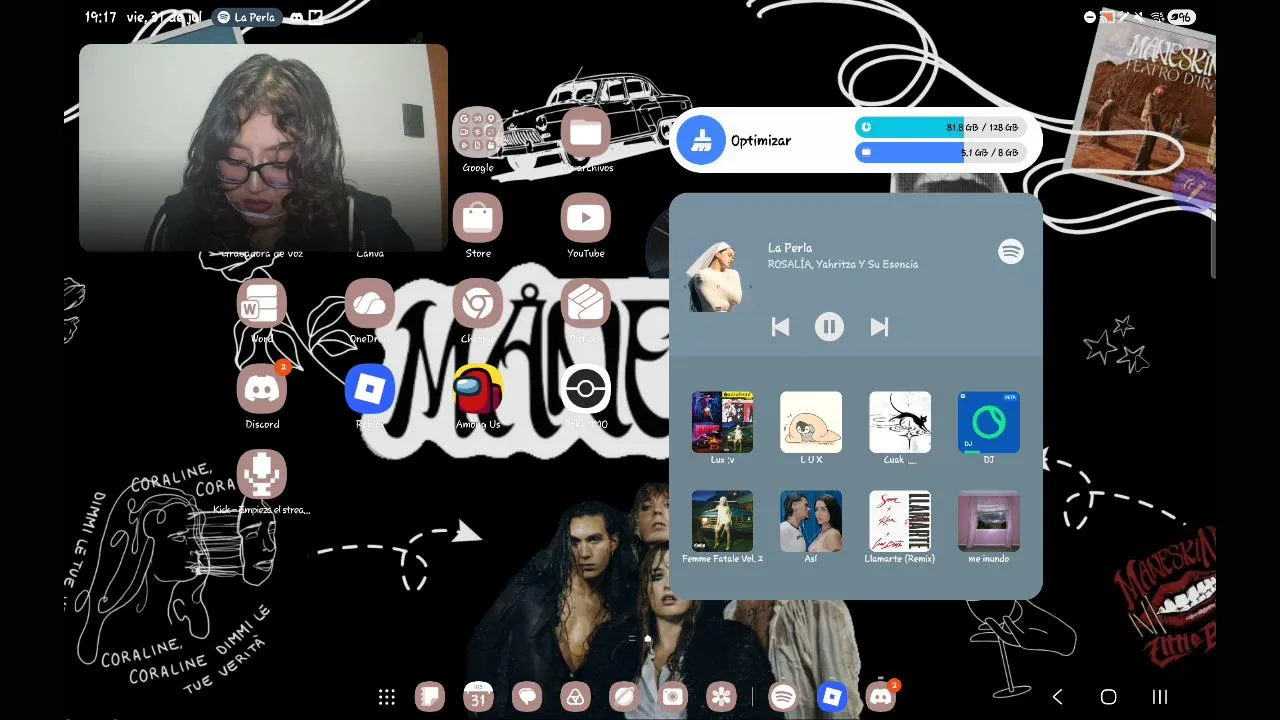Open the Kick stream shortcut with microphone icon
The width and height of the screenshot is (1280, 720).
coord(262,474)
